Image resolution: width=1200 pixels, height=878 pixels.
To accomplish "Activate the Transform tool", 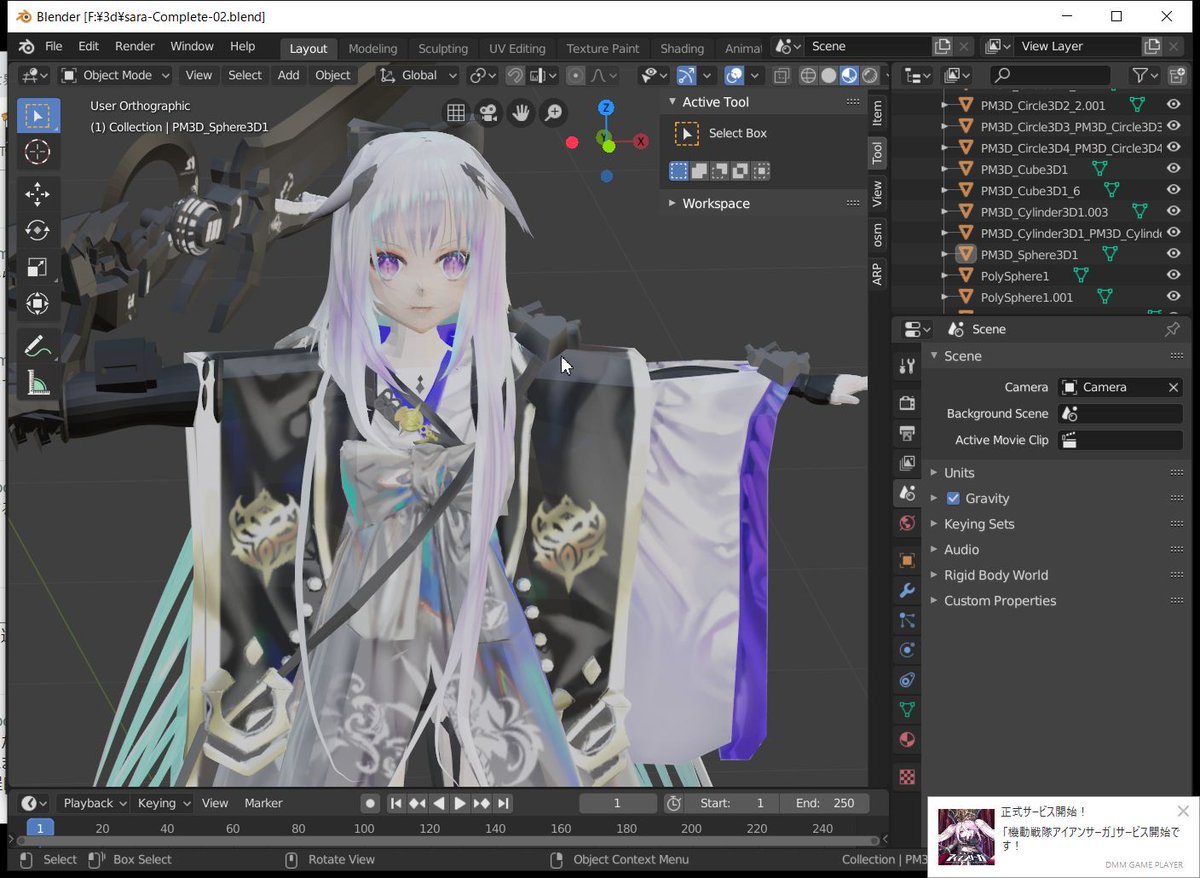I will tap(38, 303).
